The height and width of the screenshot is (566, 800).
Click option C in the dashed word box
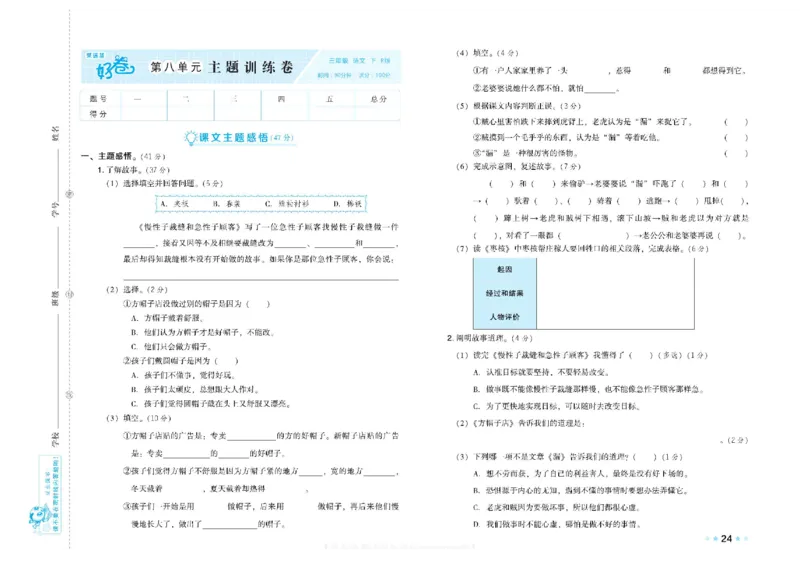[x=287, y=204]
